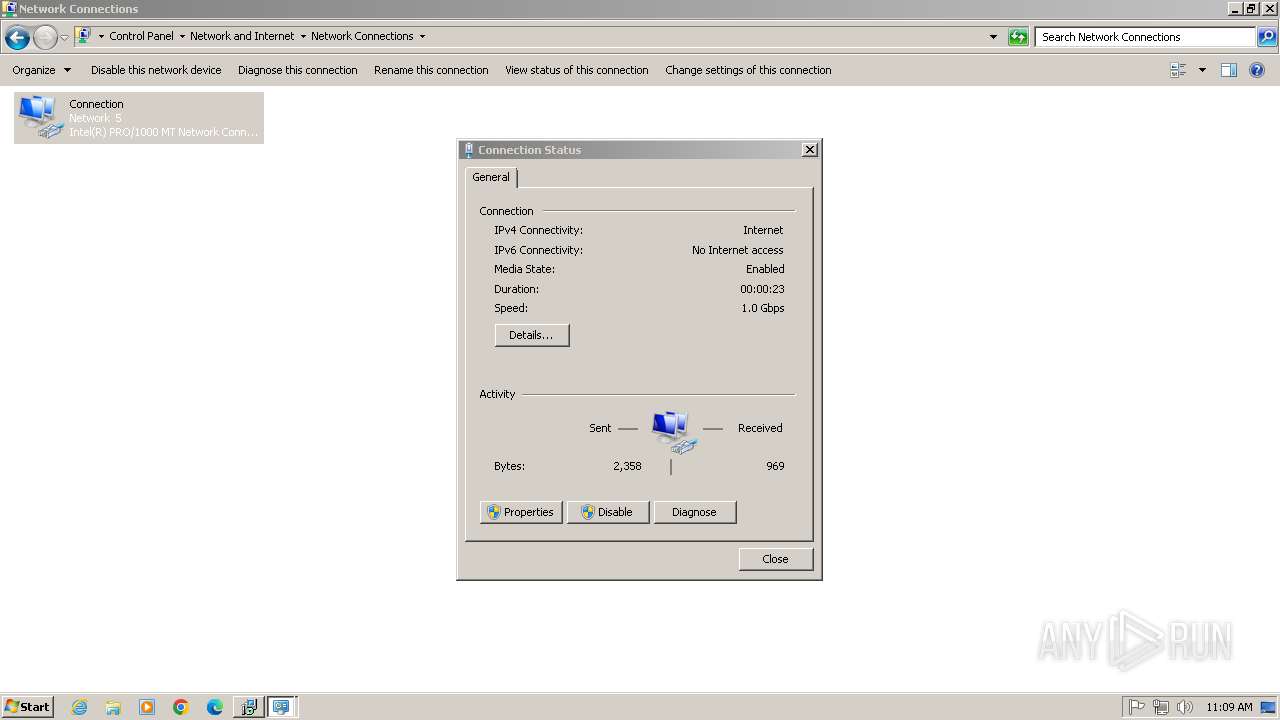Switch to the Network Connections taskbar window
This screenshot has width=1280, height=720.
click(248, 707)
